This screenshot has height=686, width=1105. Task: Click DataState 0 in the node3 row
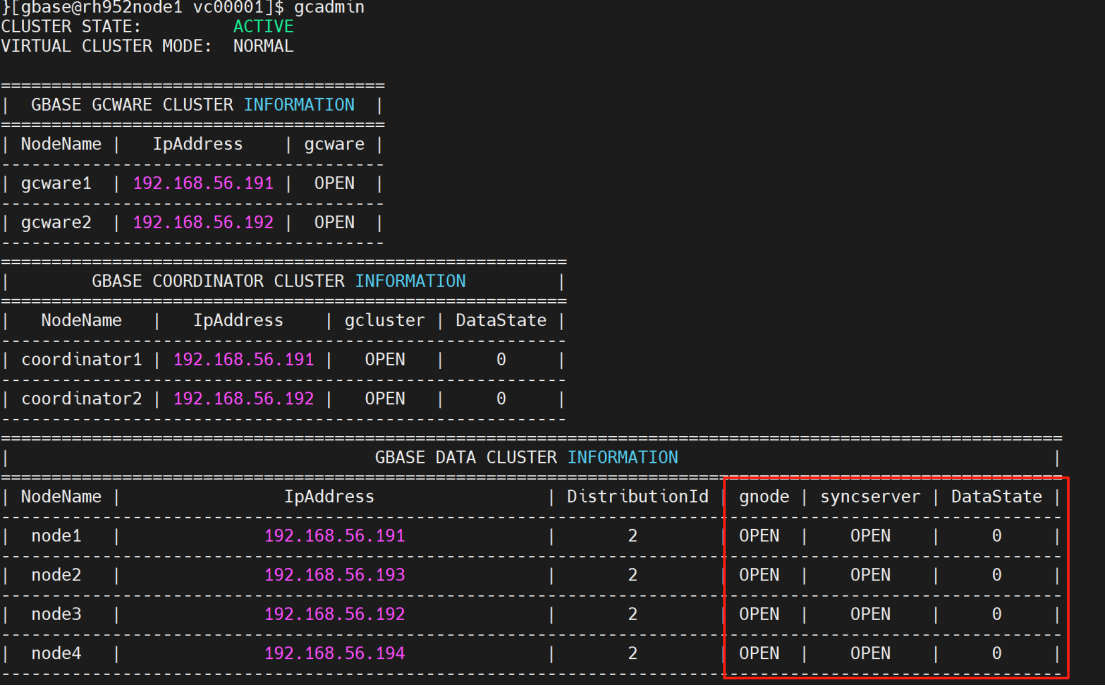pos(996,614)
